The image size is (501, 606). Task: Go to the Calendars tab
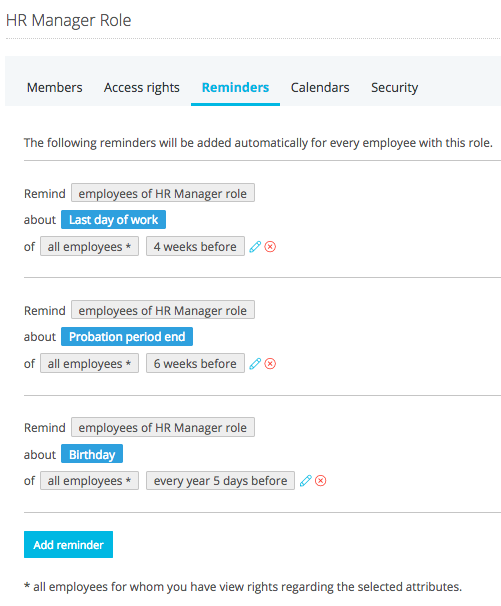[320, 87]
